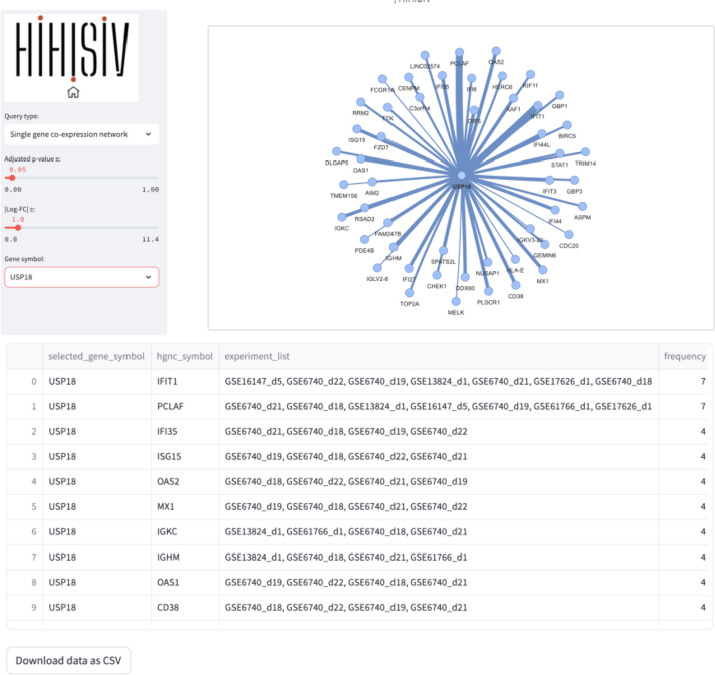Click the TOP2A node in the network

[409, 293]
